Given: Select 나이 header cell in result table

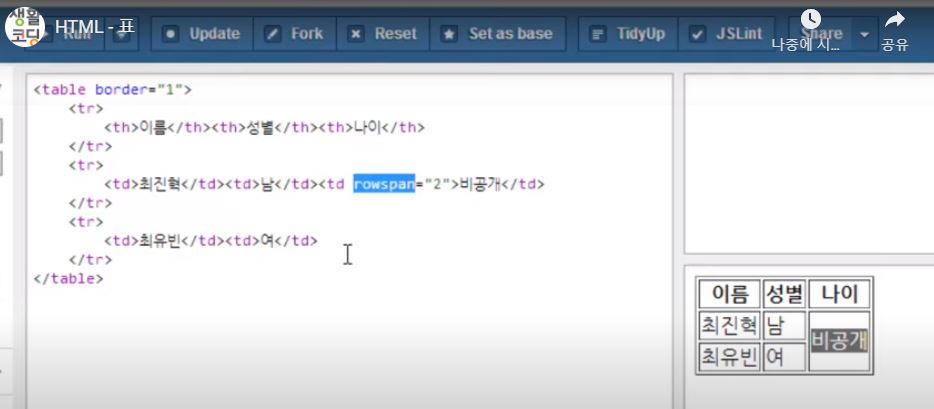Looking at the screenshot, I should [x=839, y=294].
